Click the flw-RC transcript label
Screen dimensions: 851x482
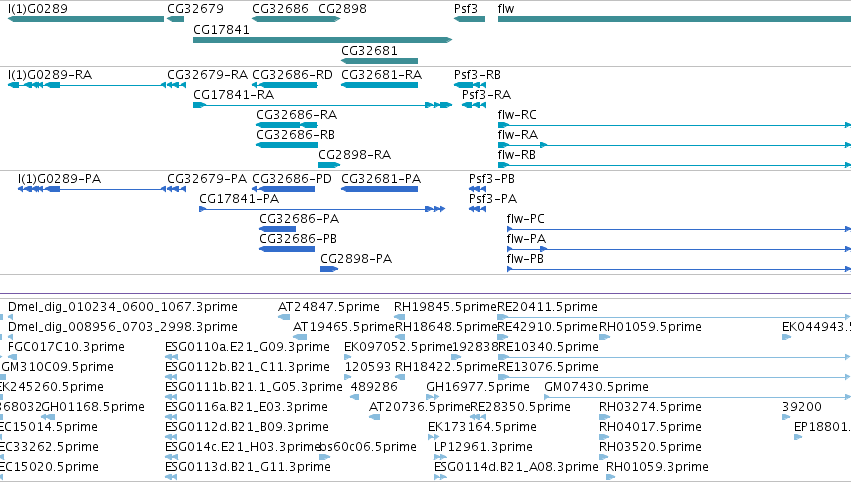[517, 115]
